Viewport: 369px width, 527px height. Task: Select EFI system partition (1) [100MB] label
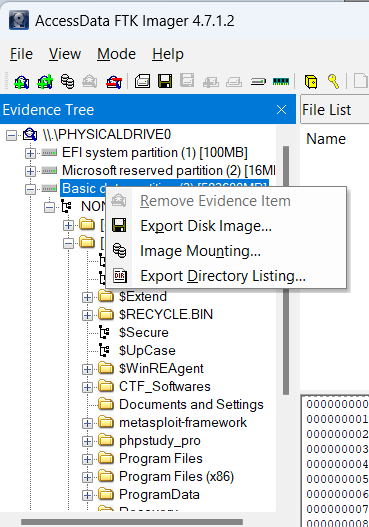[155, 153]
